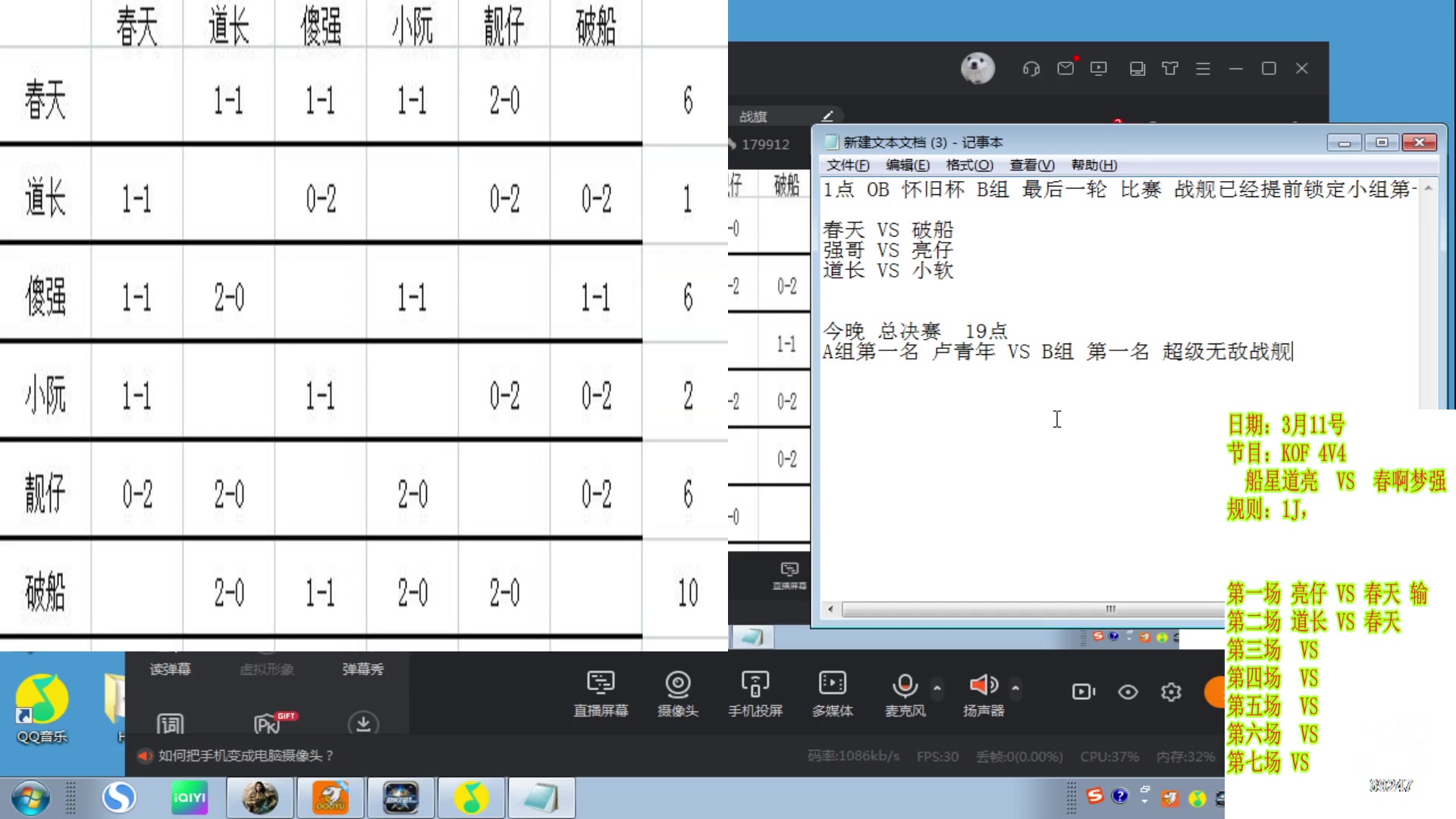Open the Screen Capture (直播屏幕) source
This screenshot has width=1456, height=819.
pos(601,693)
